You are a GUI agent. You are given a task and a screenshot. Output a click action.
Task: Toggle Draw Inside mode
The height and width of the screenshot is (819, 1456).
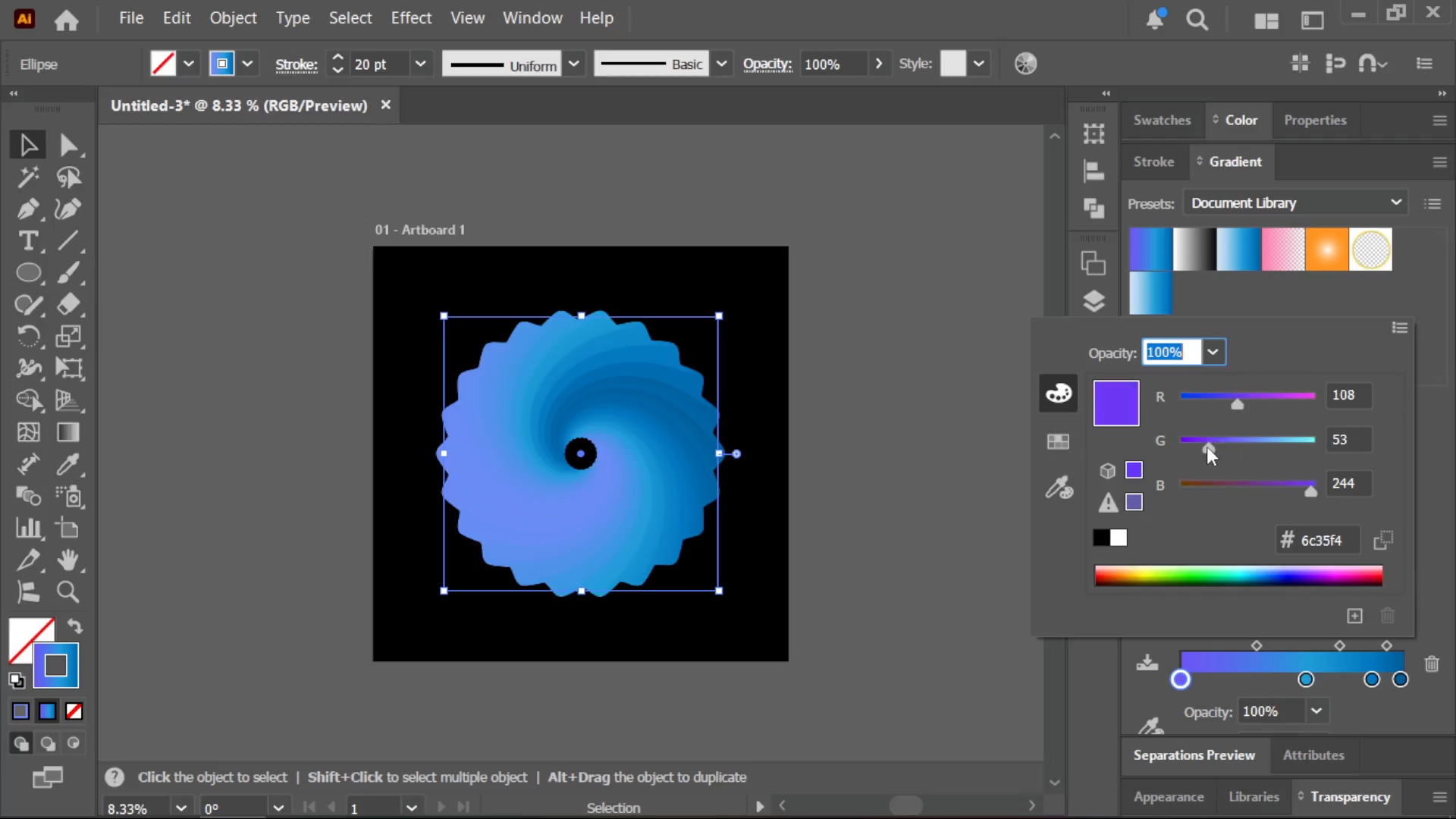tap(74, 744)
